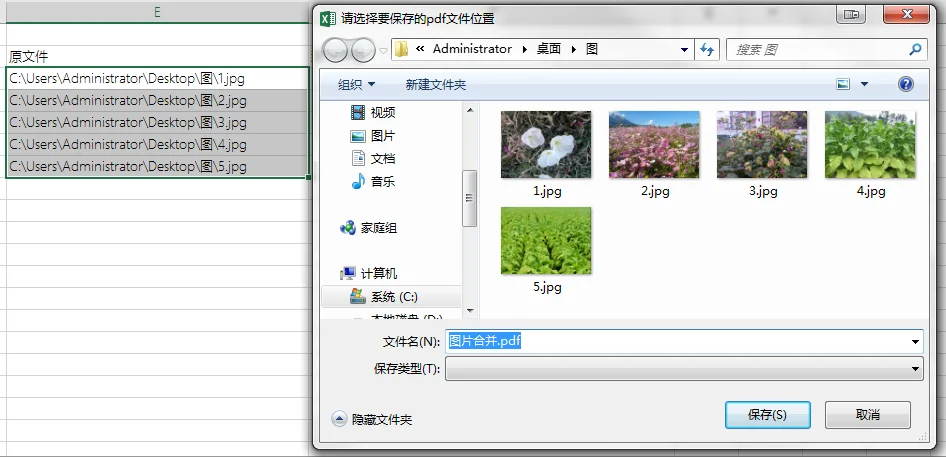Select the 4.jpg green plants thumbnail

(870, 144)
